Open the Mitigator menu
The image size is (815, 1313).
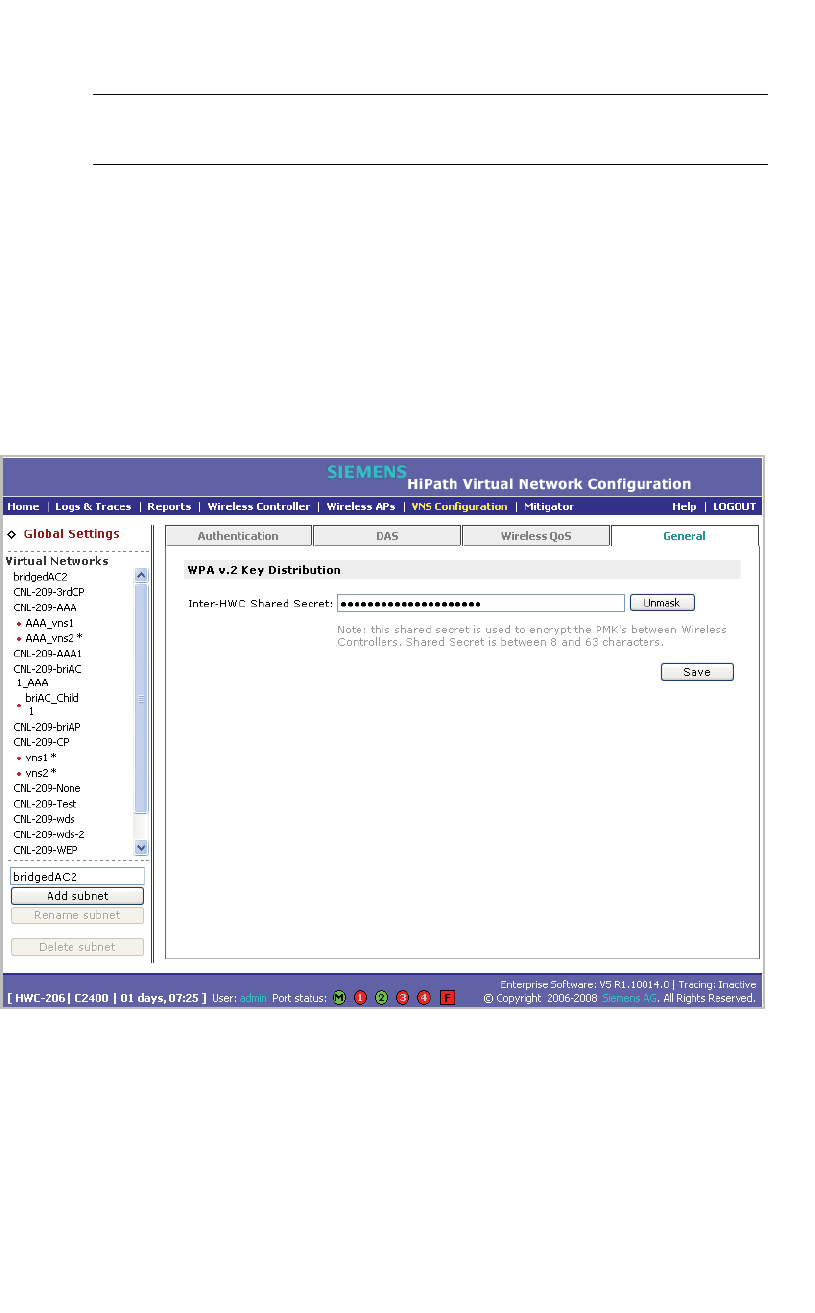549,507
